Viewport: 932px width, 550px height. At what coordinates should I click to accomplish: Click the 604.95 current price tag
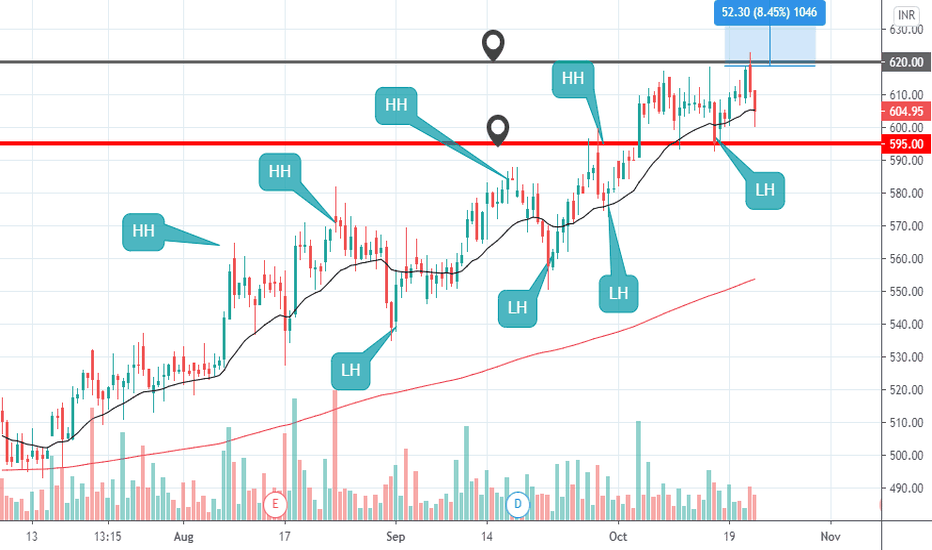[906, 111]
